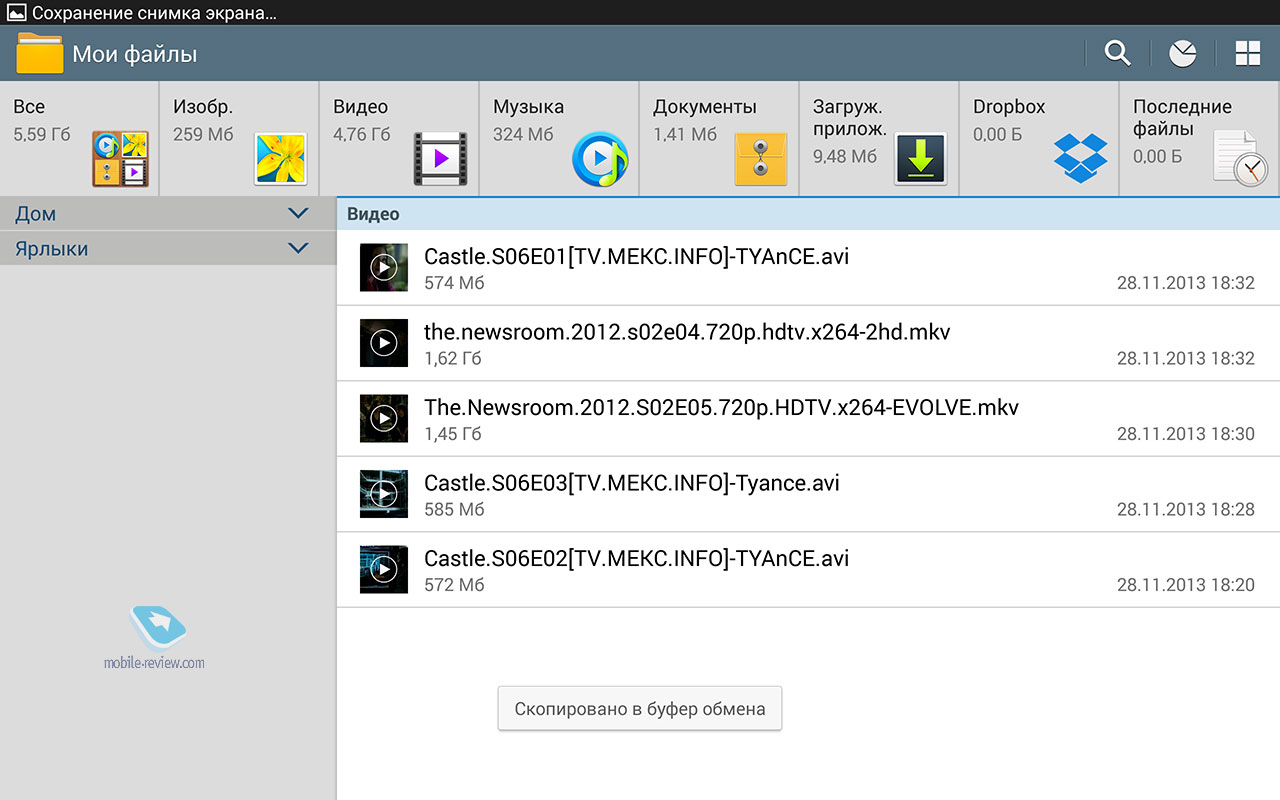The image size is (1280, 800).
Task: Open the Видео category tab
Action: [400, 139]
